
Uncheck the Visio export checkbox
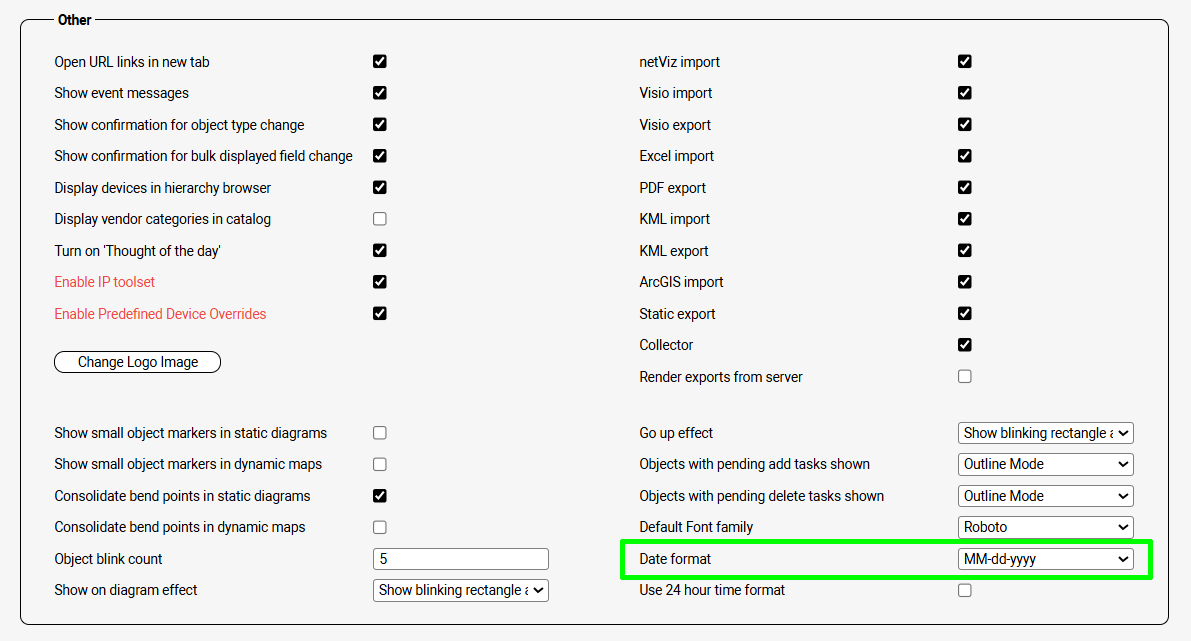pos(965,125)
